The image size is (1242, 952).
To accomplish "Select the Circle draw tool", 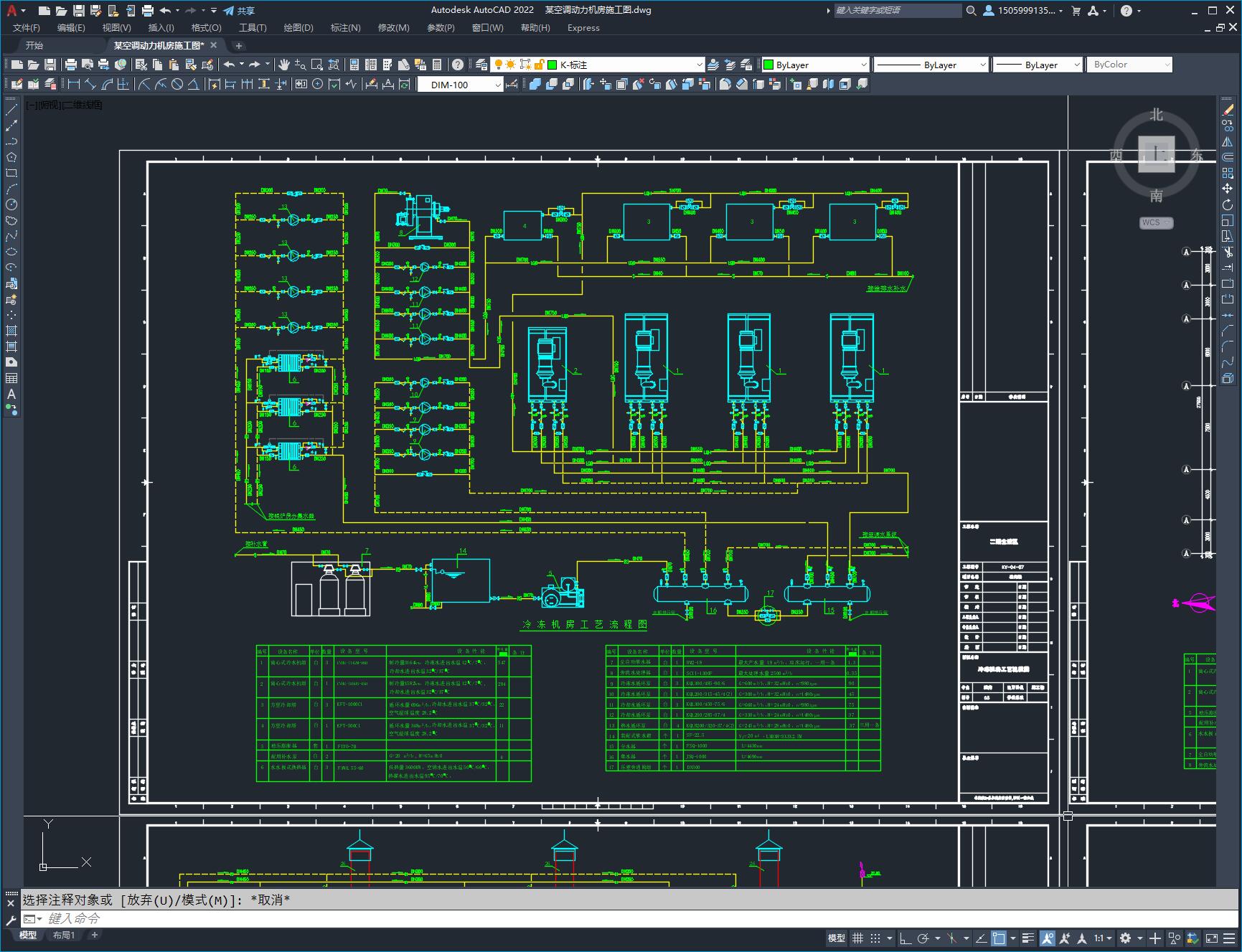I will 11,204.
